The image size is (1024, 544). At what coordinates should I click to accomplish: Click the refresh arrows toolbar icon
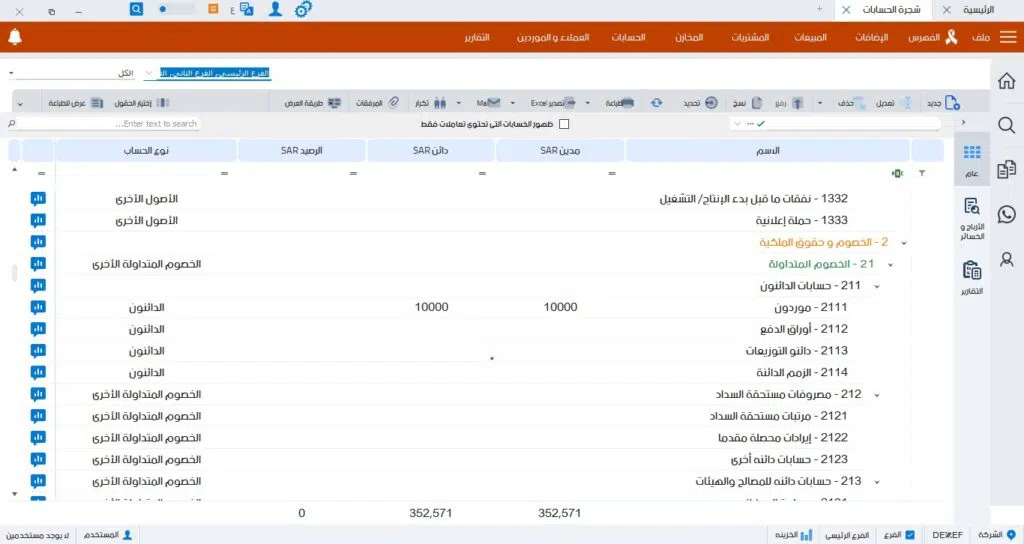656,103
